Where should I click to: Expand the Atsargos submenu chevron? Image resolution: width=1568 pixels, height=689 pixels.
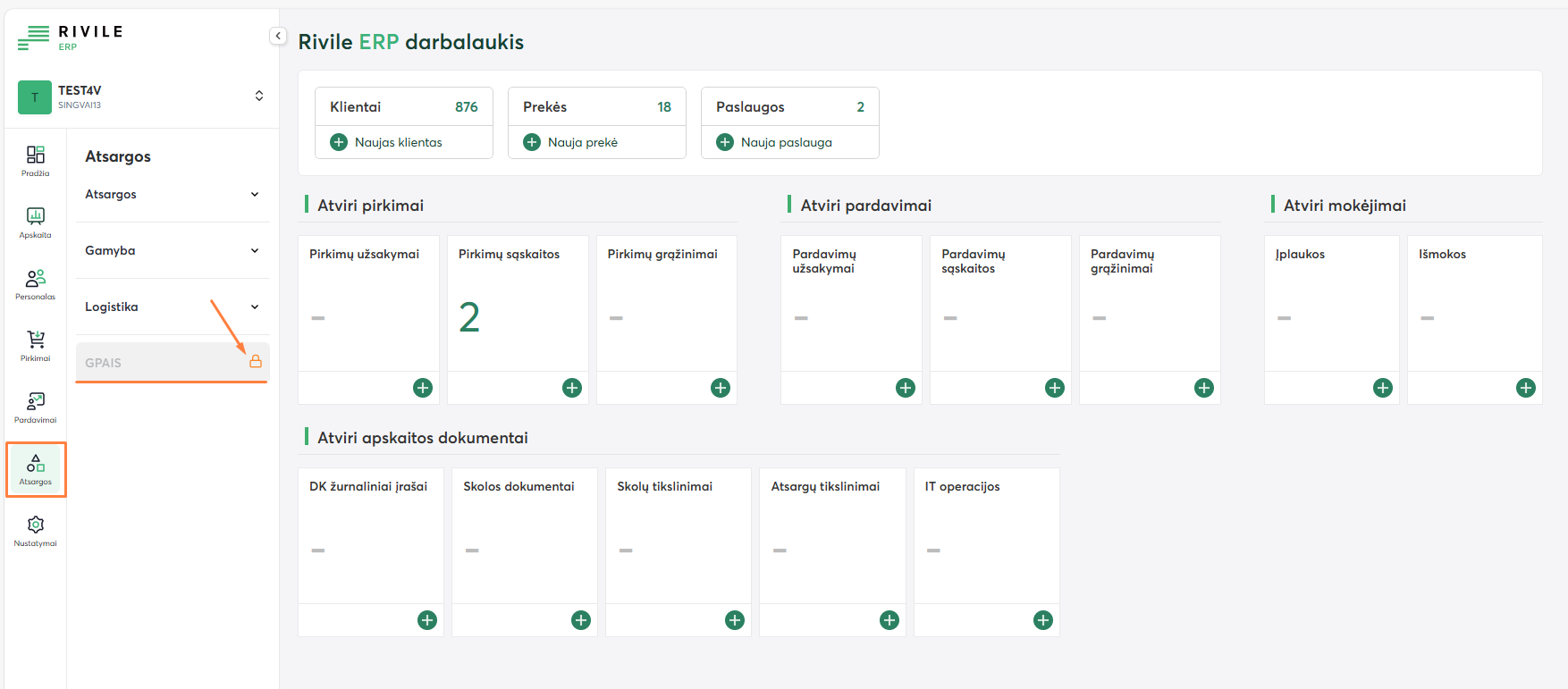[255, 195]
